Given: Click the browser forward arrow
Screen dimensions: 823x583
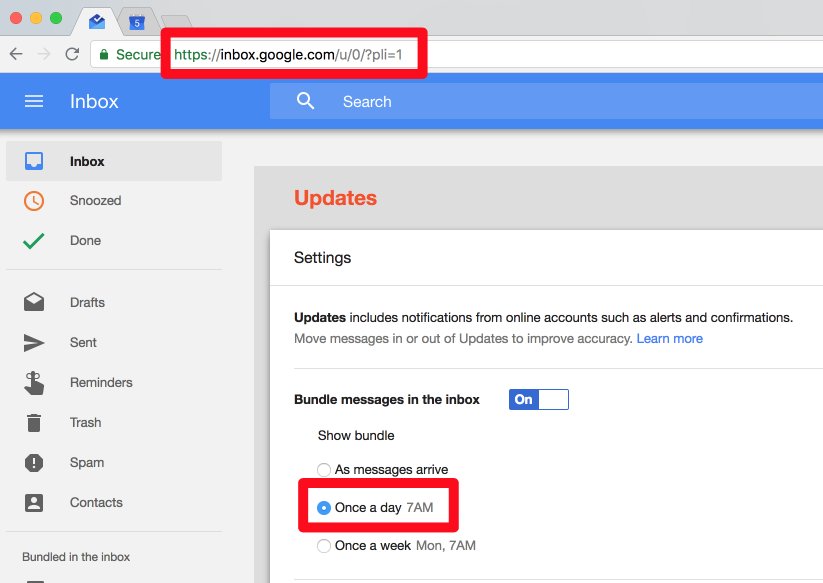Looking at the screenshot, I should point(45,54).
